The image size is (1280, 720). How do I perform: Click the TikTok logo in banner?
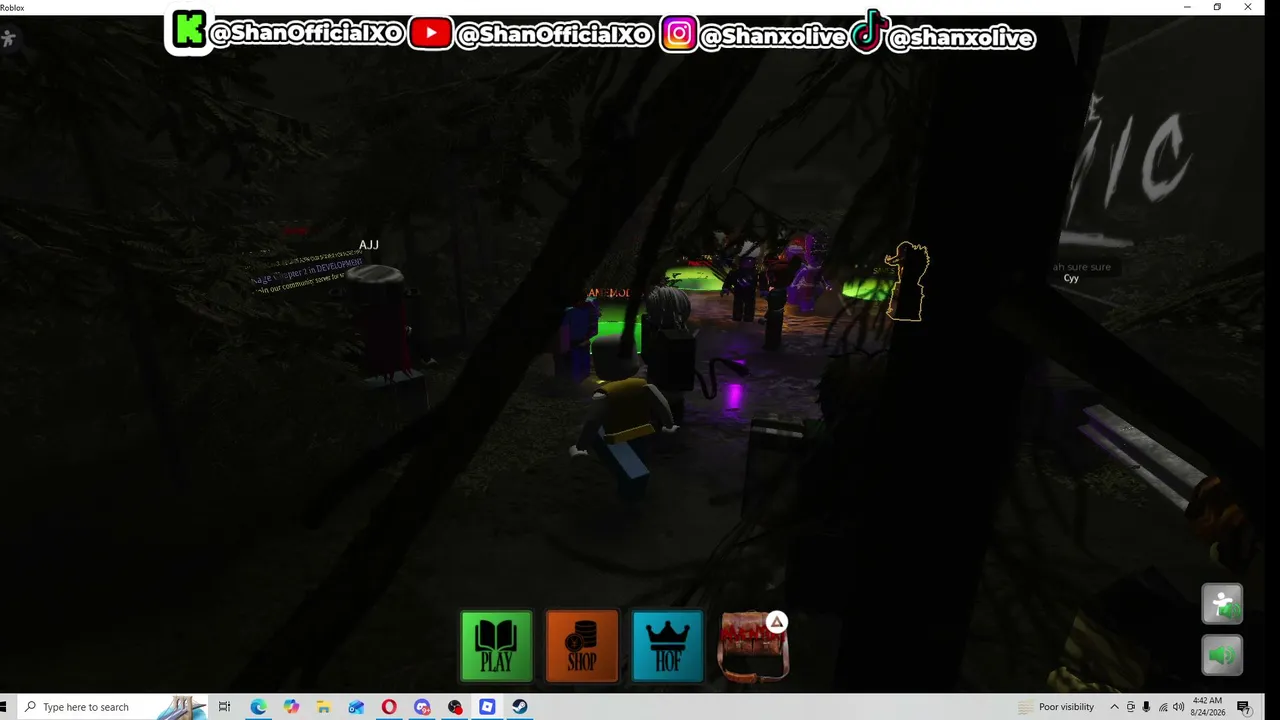coord(869,31)
